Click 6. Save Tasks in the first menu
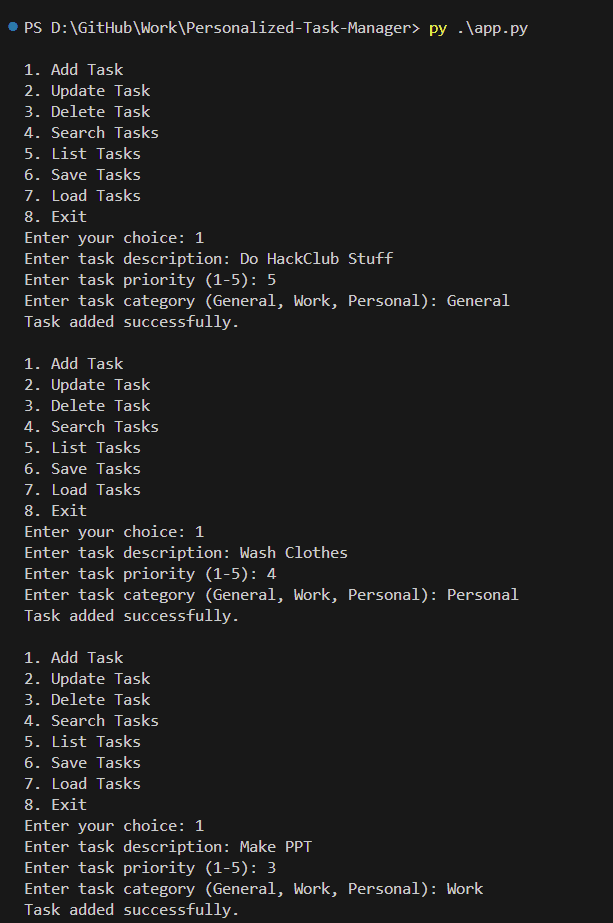 pyautogui.click(x=82, y=175)
